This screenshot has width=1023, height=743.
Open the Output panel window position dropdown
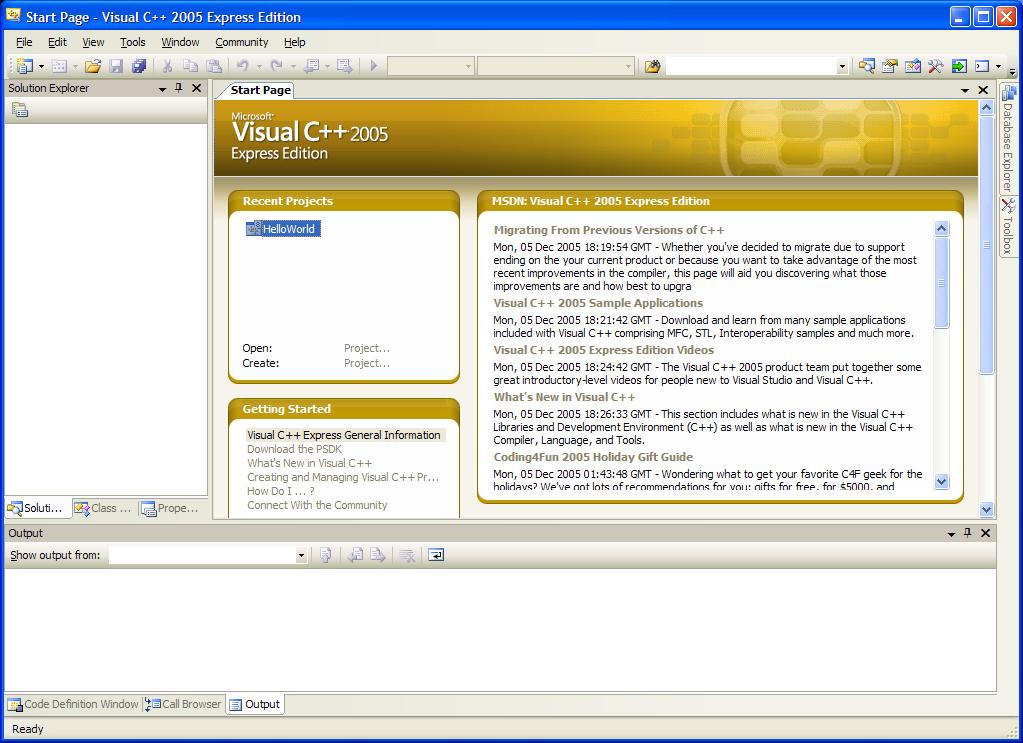[951, 534]
